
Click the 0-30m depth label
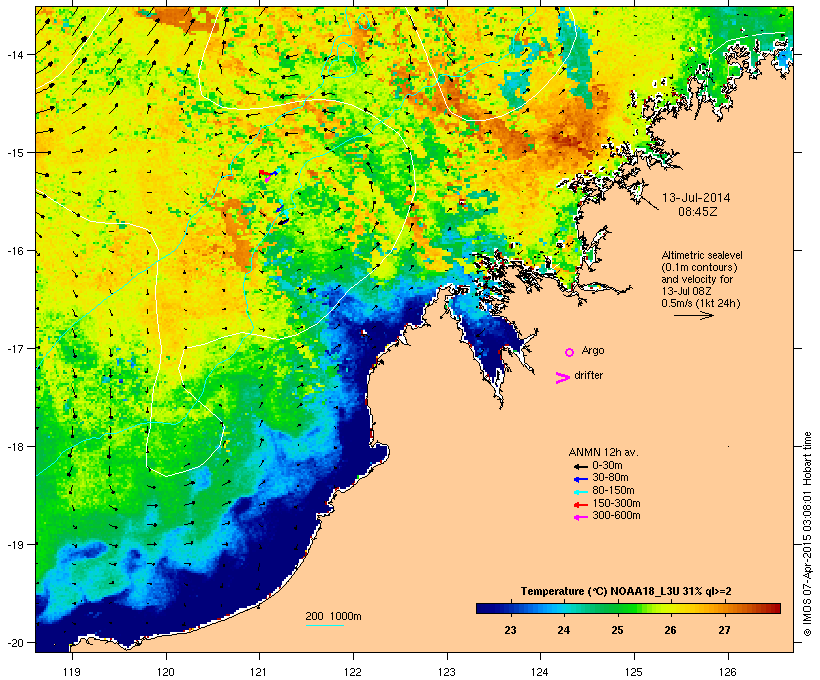tap(607, 466)
